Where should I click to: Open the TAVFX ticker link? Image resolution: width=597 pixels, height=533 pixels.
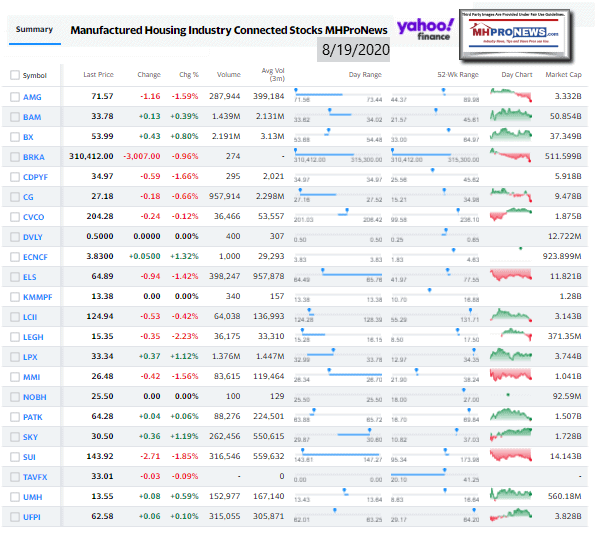pos(35,477)
